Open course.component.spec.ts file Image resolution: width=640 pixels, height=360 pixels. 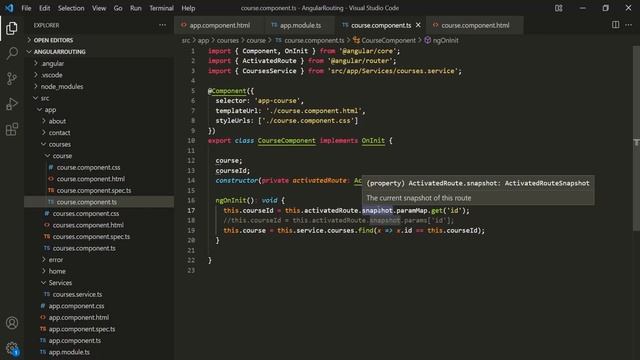[99, 191]
